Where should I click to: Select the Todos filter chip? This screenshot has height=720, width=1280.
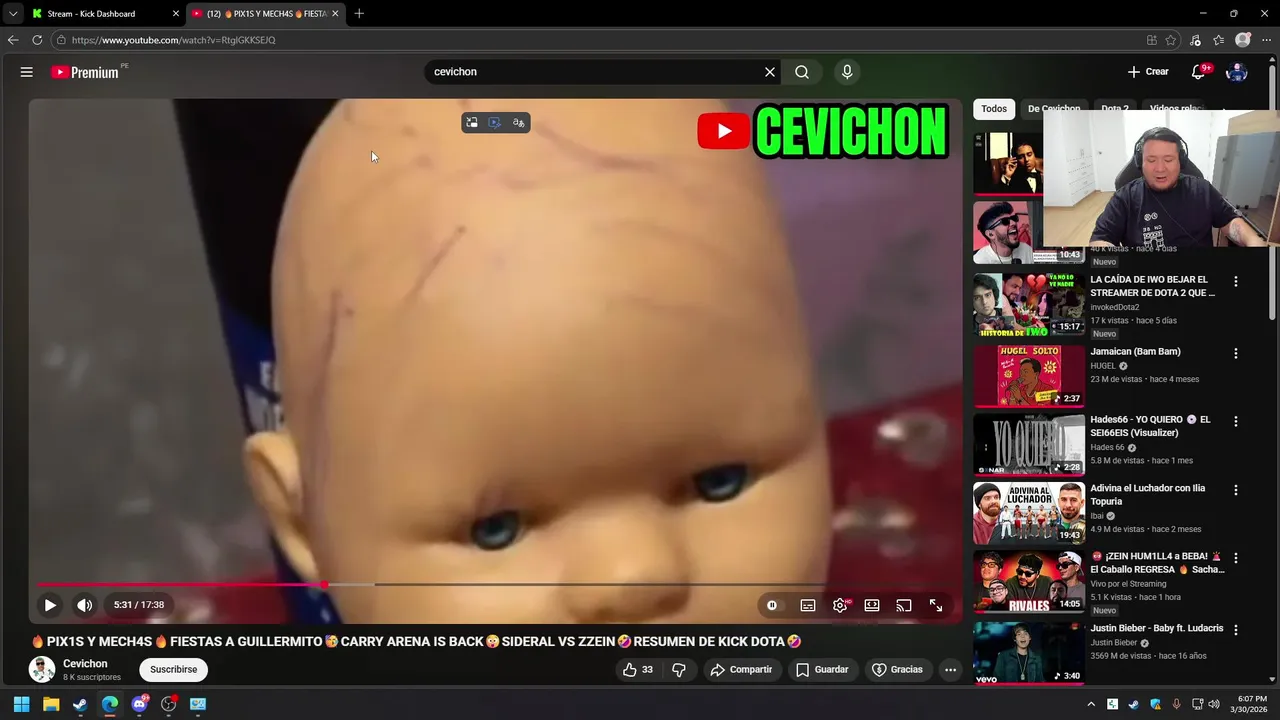(x=994, y=109)
